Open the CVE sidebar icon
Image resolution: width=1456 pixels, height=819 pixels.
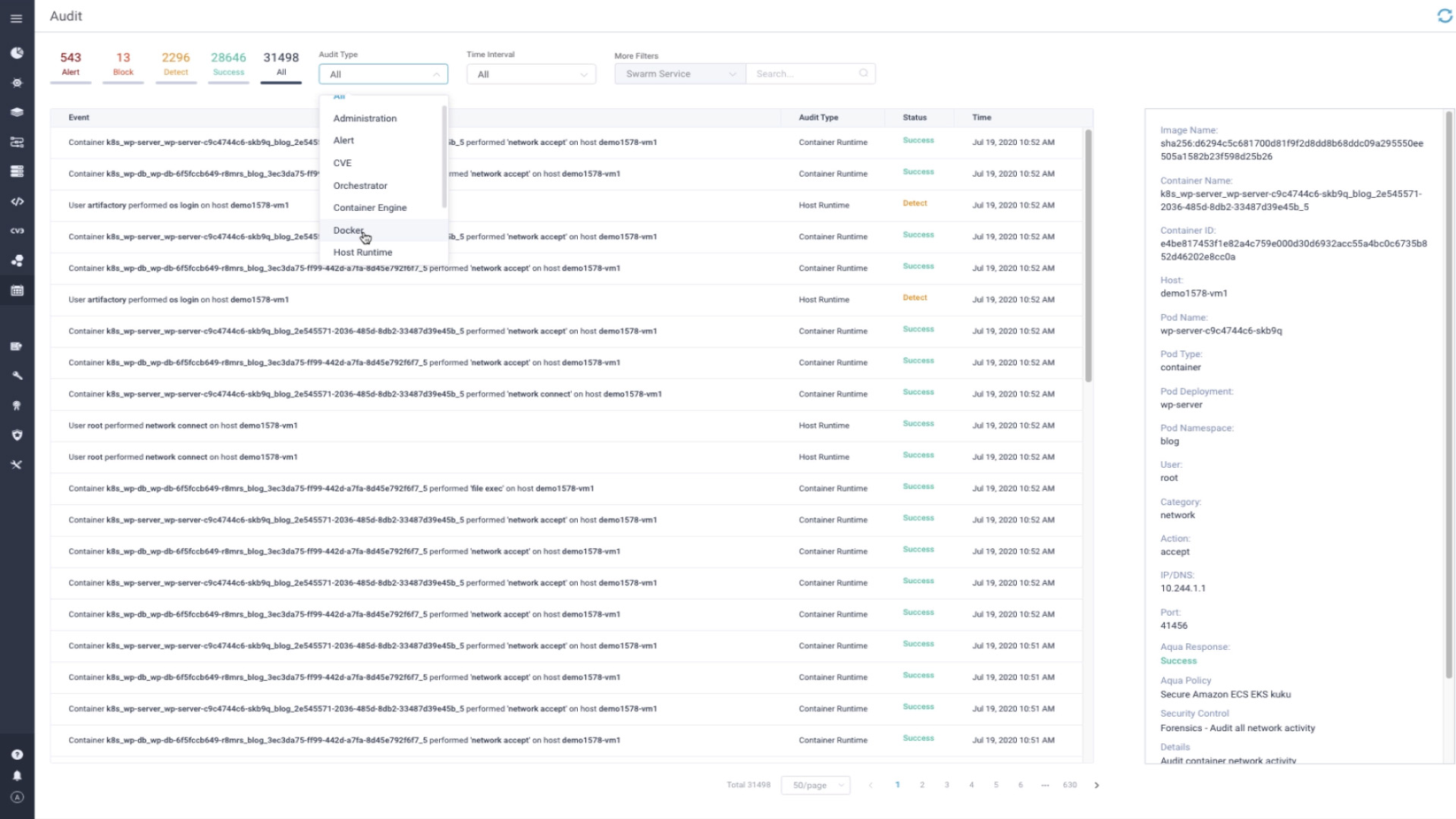pyautogui.click(x=17, y=231)
